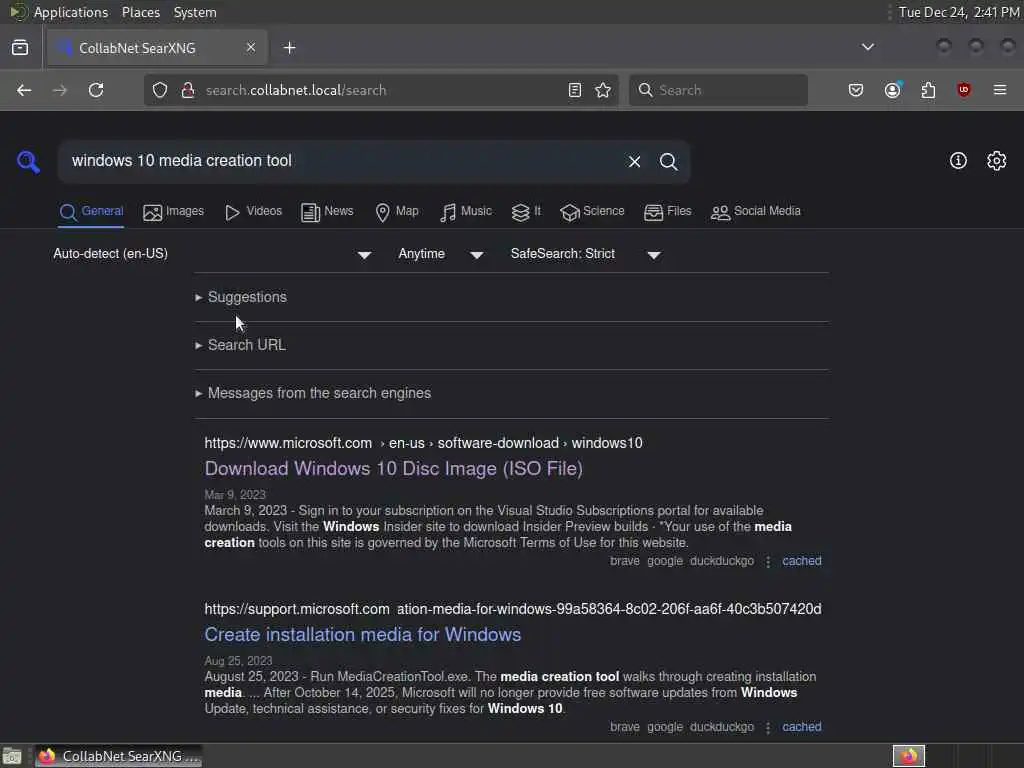
Task: Go back to previous page
Action: (x=24, y=90)
